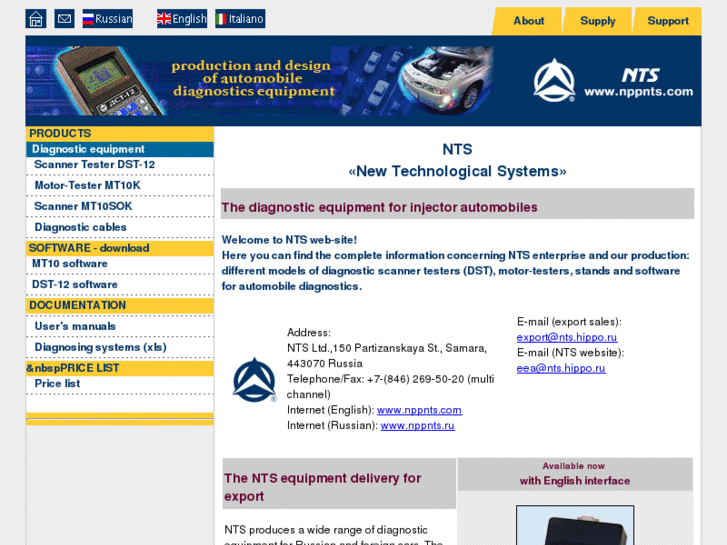Click heading 'The diagnostic equipment for injector automobiles'

379,207
